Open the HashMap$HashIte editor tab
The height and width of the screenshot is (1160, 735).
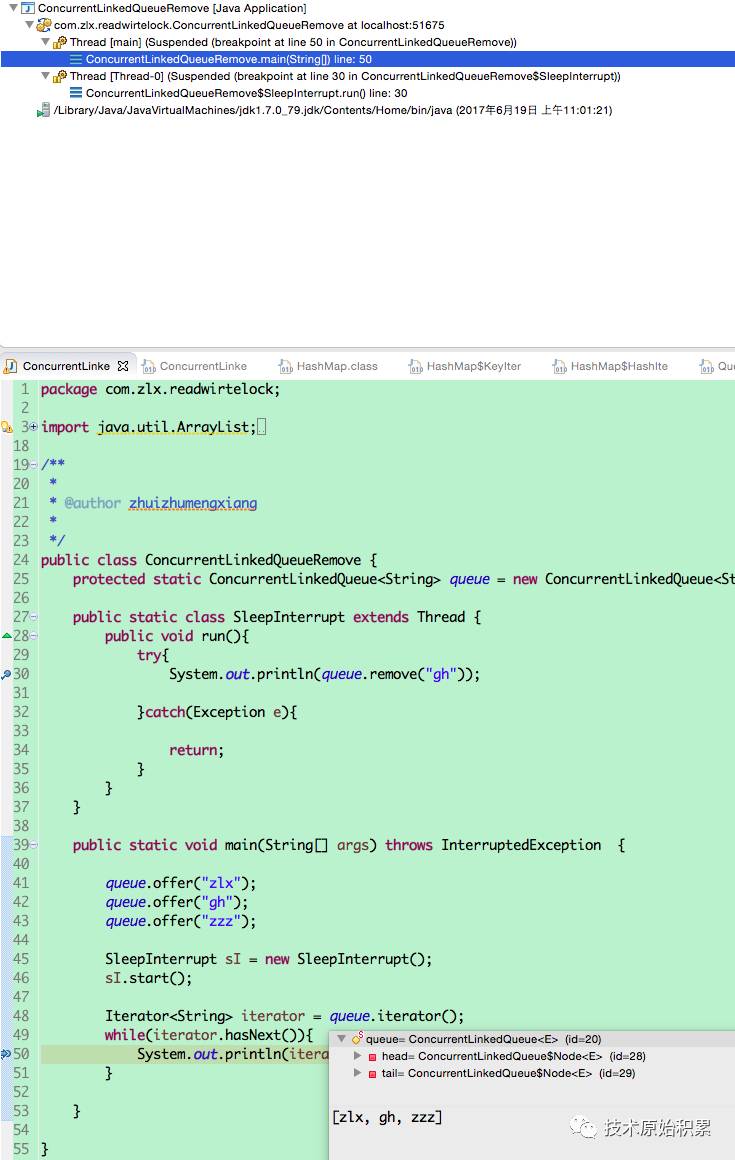tap(619, 366)
